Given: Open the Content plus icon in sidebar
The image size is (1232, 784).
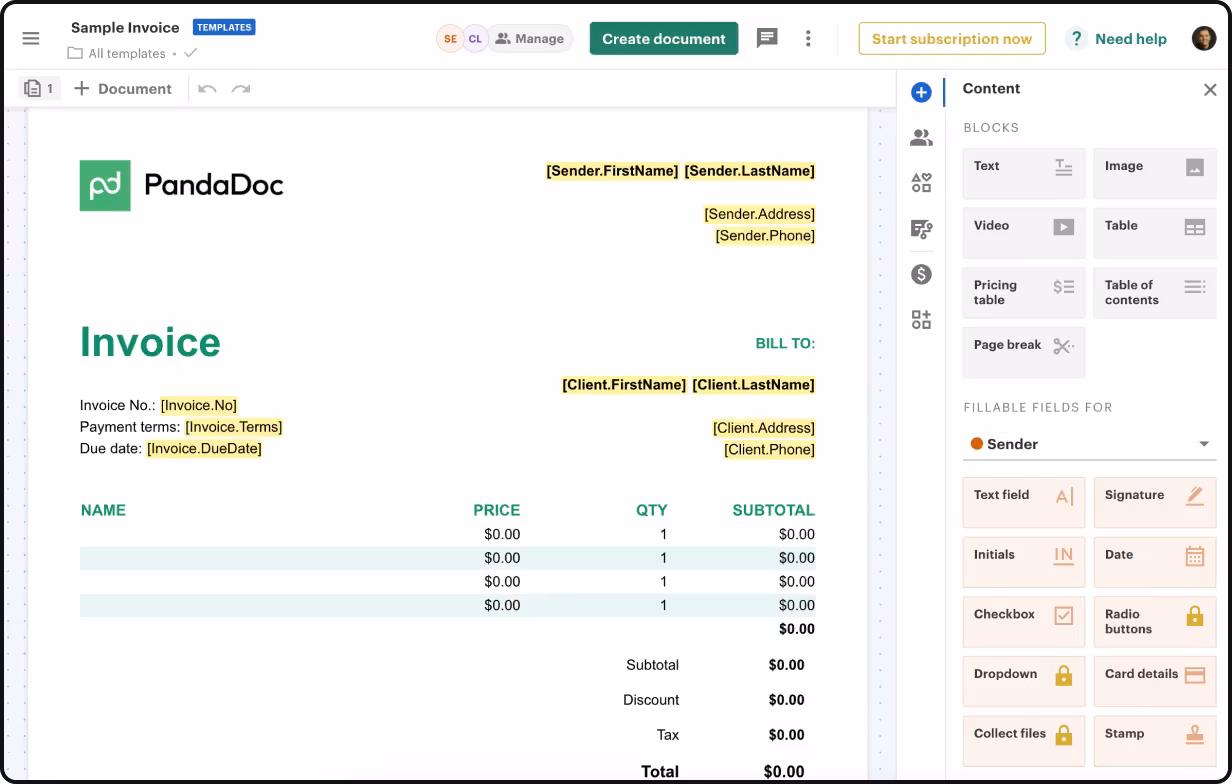Looking at the screenshot, I should [921, 92].
